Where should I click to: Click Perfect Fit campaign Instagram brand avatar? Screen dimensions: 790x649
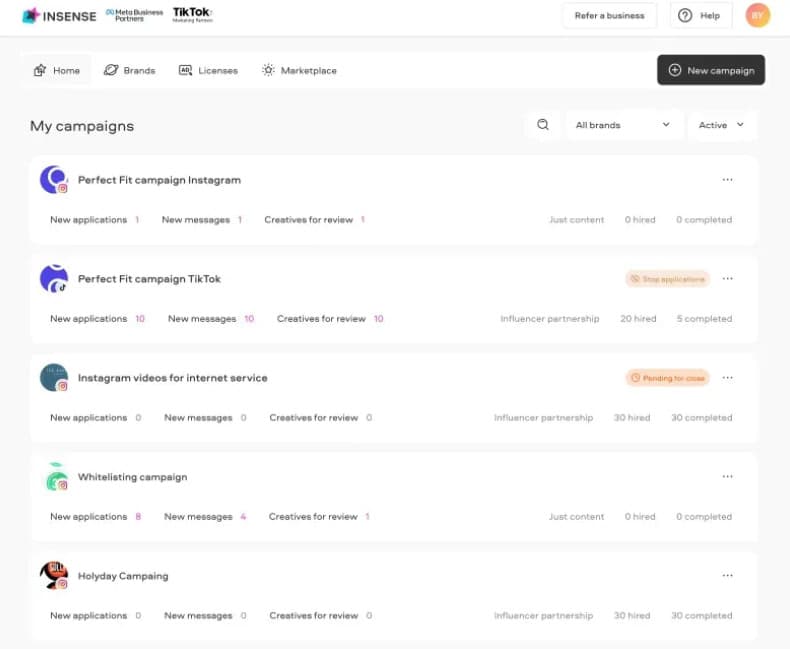(x=54, y=179)
